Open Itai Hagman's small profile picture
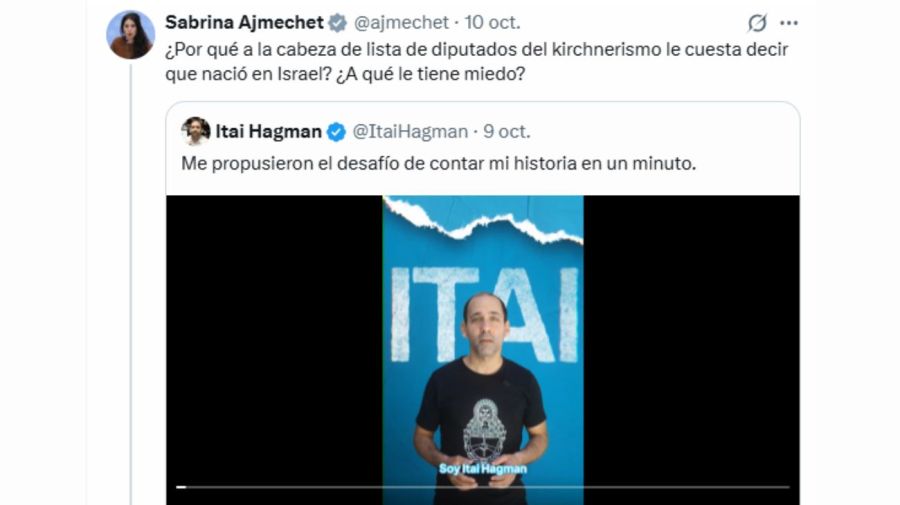Image resolution: width=900 pixels, height=505 pixels. 196,131
